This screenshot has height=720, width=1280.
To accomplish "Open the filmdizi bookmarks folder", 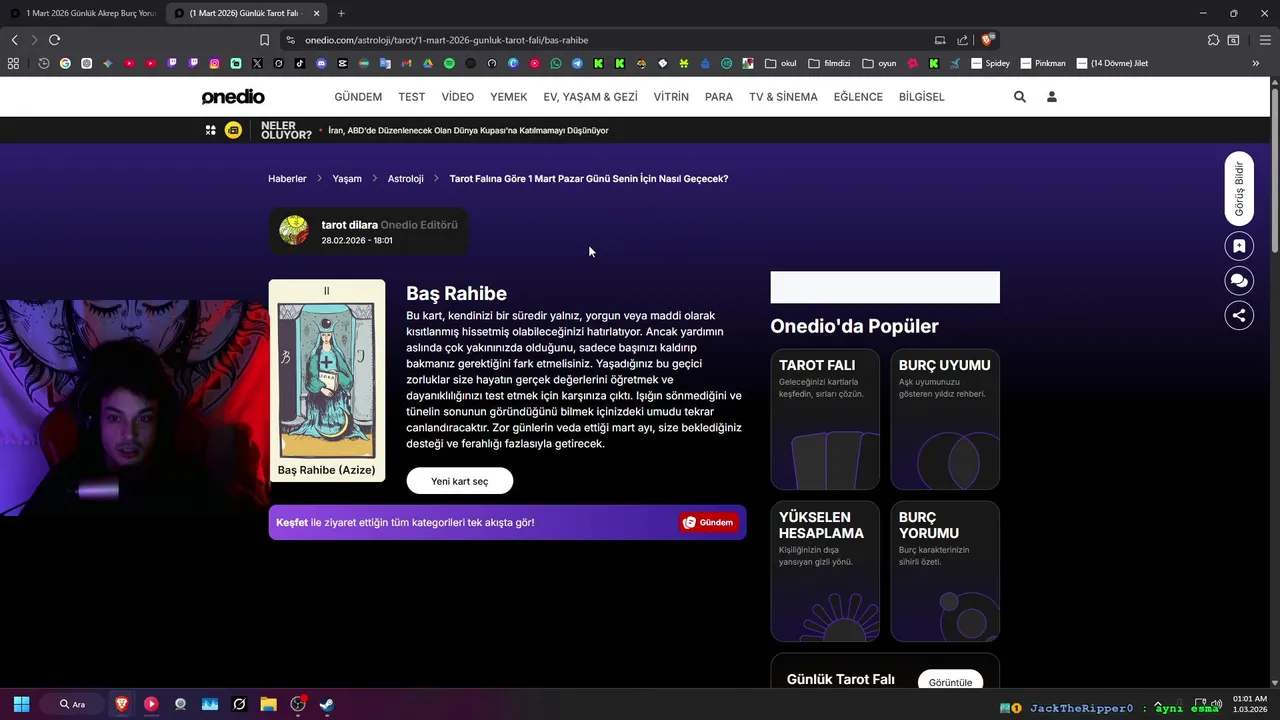I will (829, 63).
